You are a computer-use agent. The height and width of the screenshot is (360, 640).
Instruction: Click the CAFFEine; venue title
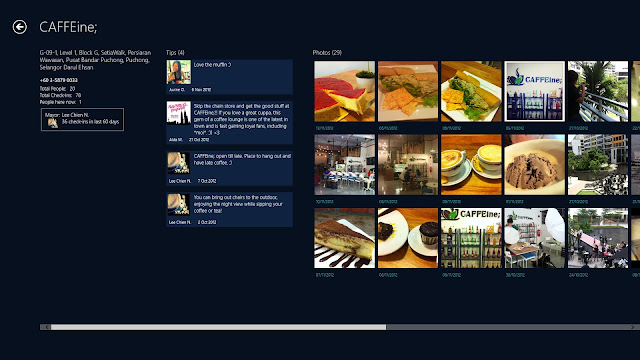click(68, 27)
